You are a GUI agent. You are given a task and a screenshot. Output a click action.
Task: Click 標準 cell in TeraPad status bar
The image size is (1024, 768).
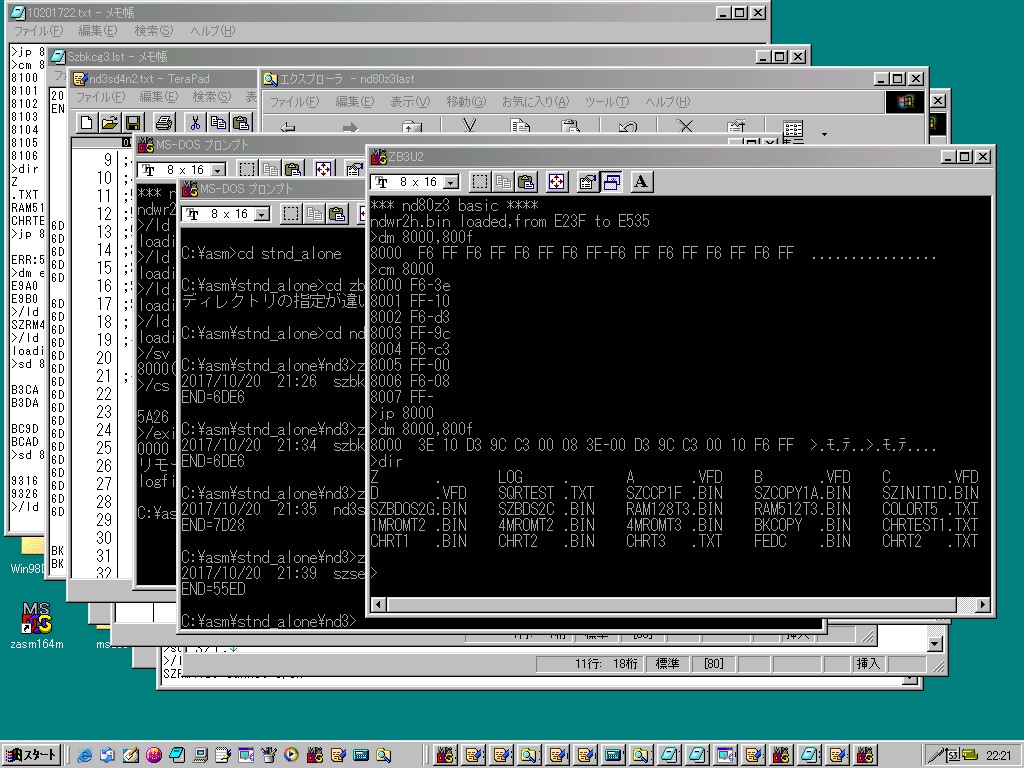click(x=667, y=664)
